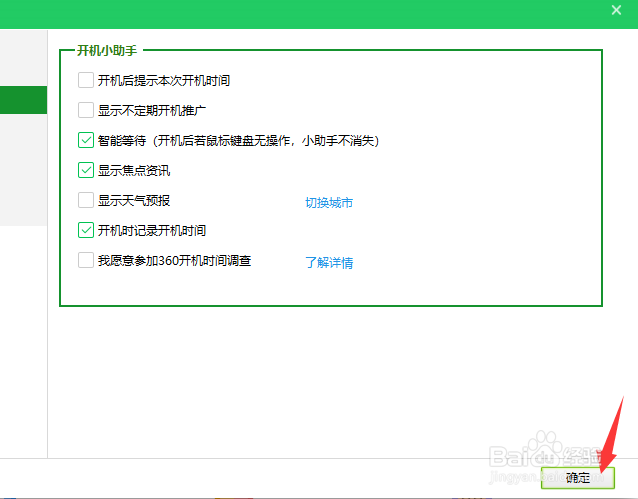638x499 pixels.
Task: Tick the 显示不定期开机推广 checkbox
Action: click(86, 110)
